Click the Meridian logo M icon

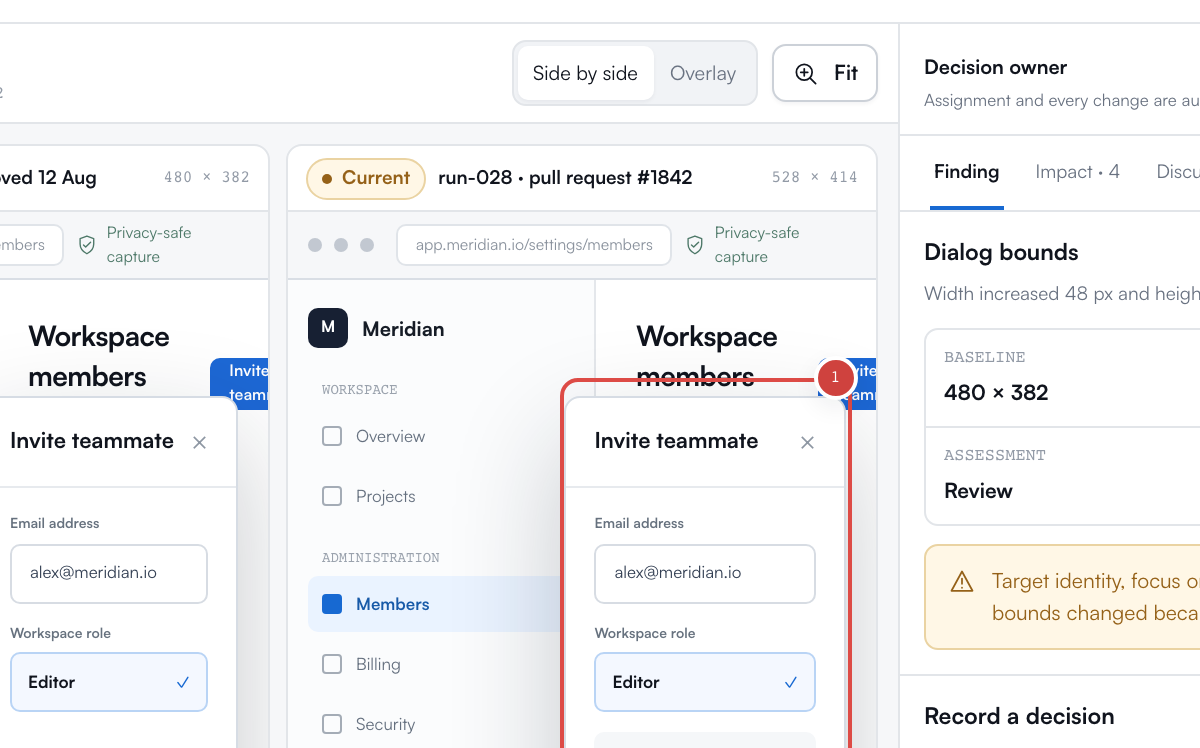[328, 328]
